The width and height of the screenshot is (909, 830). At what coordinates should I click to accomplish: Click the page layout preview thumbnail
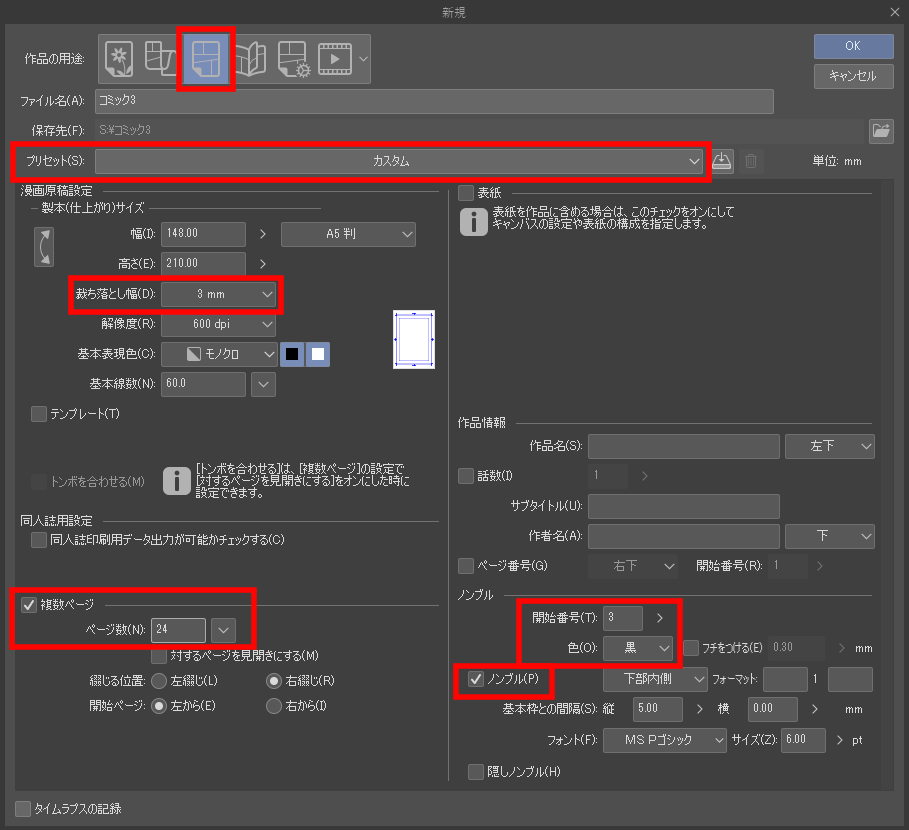point(414,339)
